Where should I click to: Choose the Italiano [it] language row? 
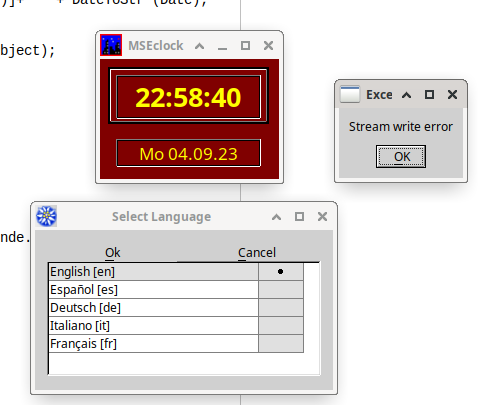pyautogui.click(x=153, y=326)
